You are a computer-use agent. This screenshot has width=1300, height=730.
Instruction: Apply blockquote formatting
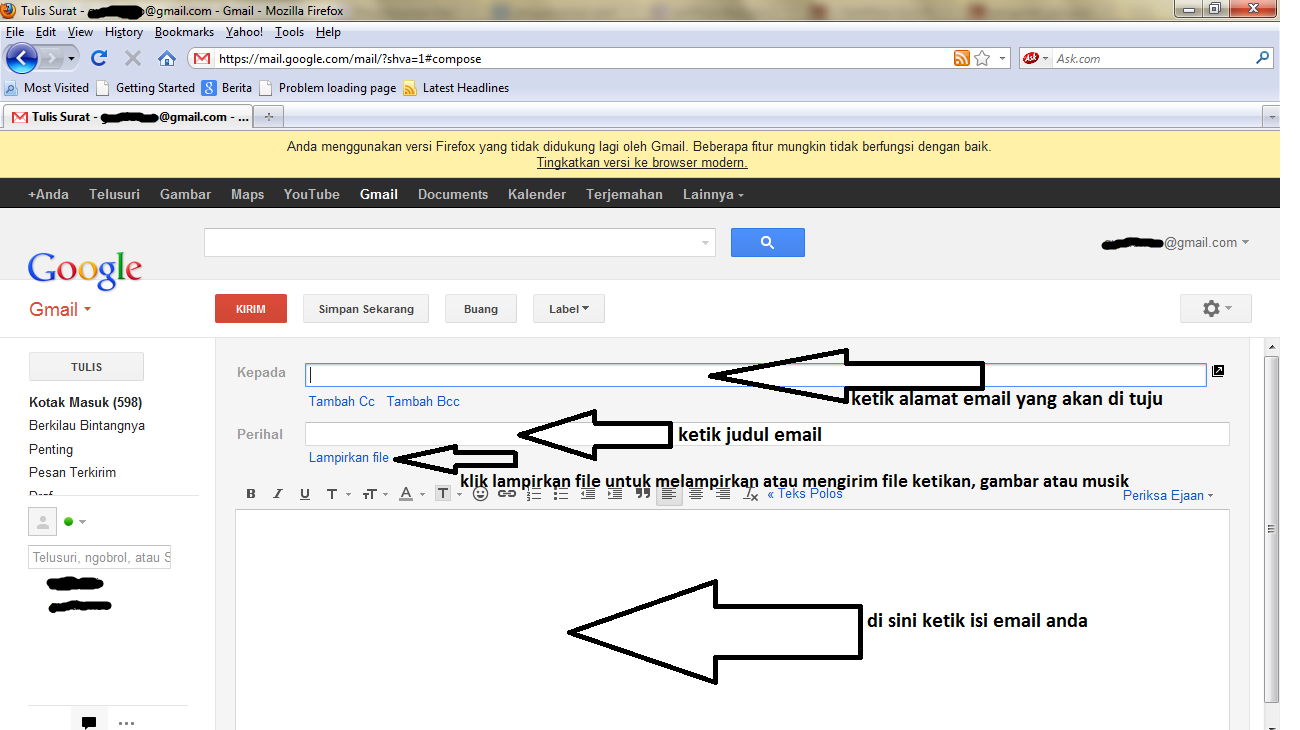click(643, 494)
